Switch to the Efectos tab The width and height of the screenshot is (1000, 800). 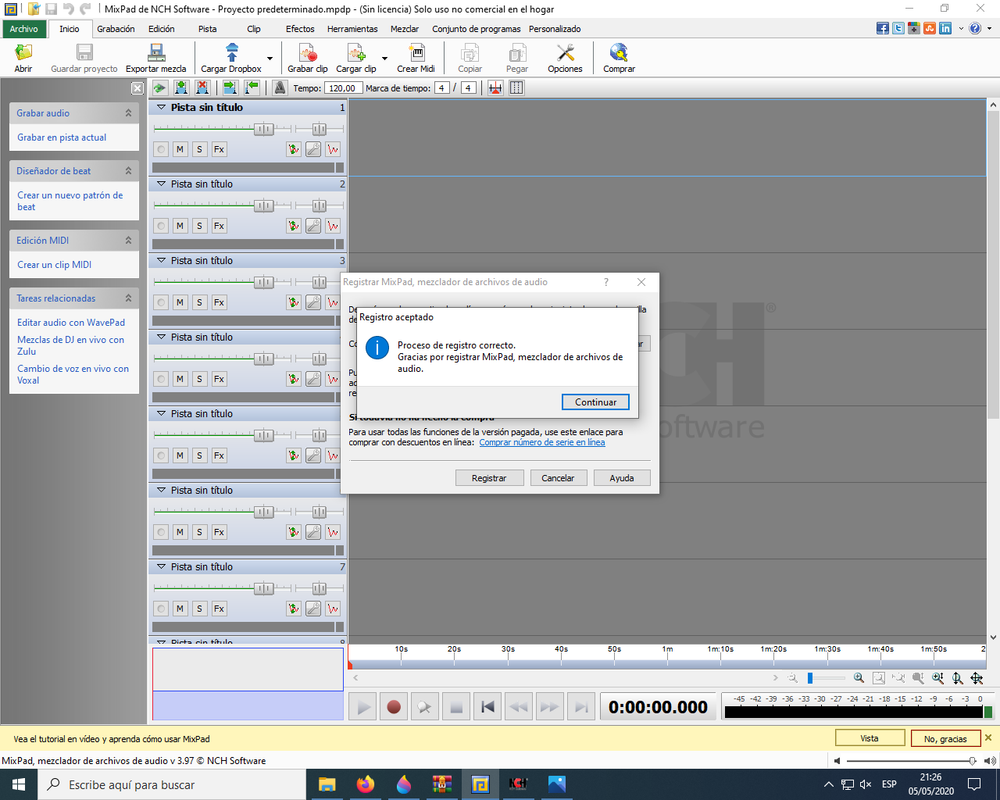click(x=300, y=29)
